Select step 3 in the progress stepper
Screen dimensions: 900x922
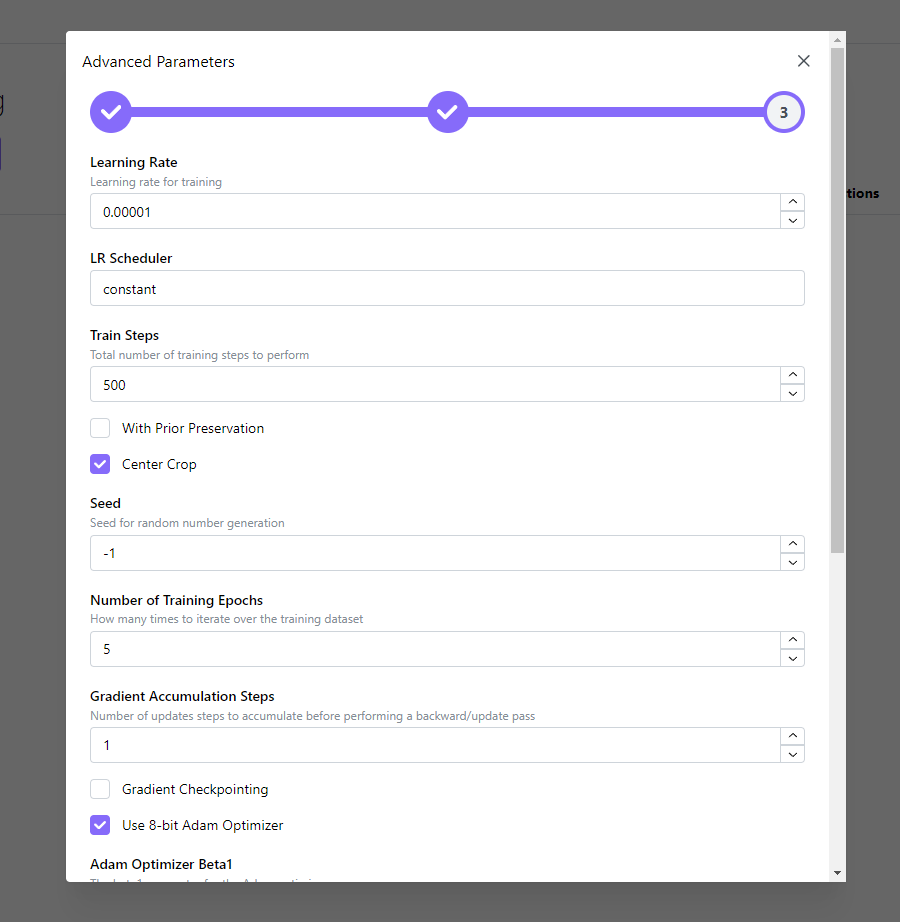point(783,112)
